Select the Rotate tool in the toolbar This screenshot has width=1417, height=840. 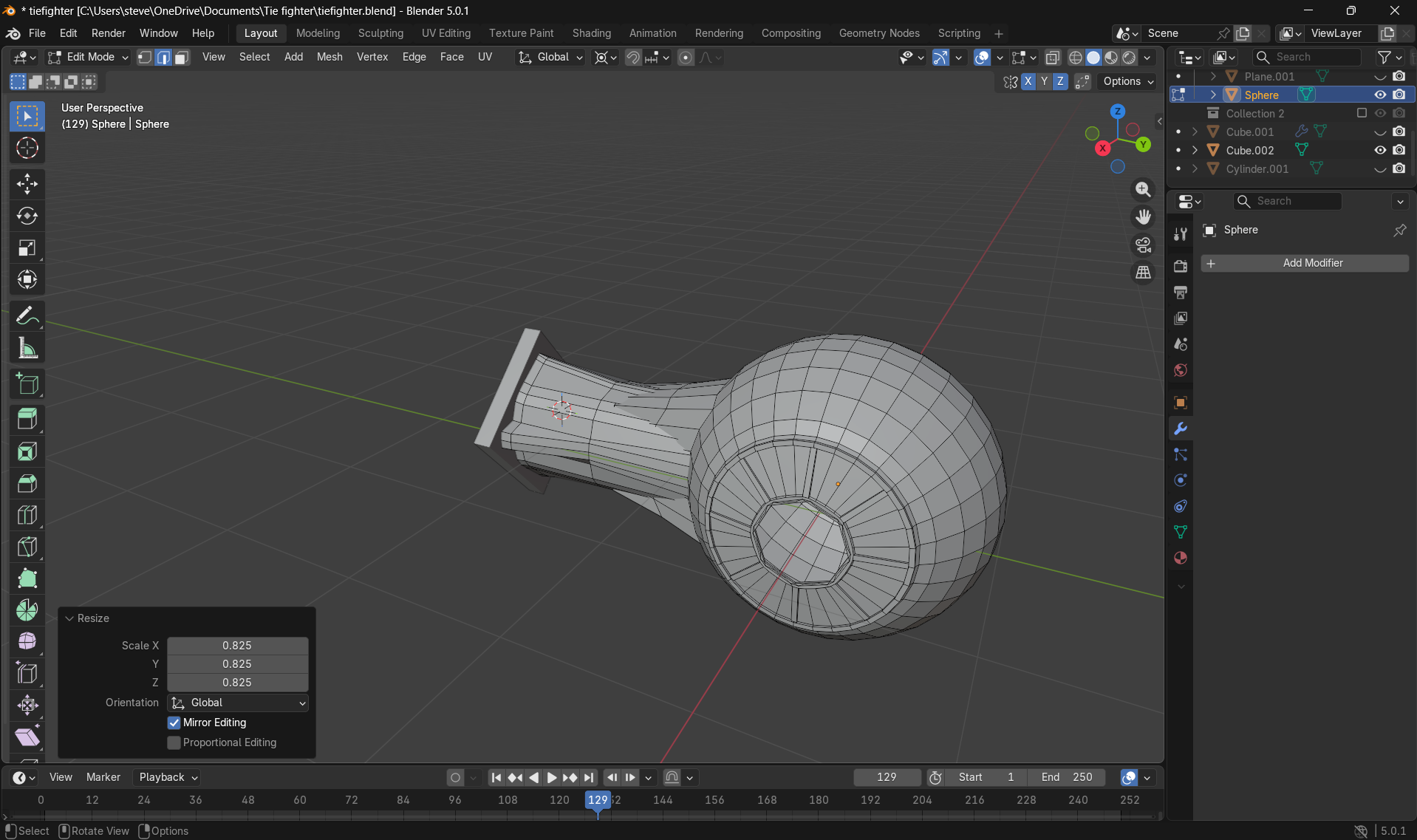coord(27,216)
